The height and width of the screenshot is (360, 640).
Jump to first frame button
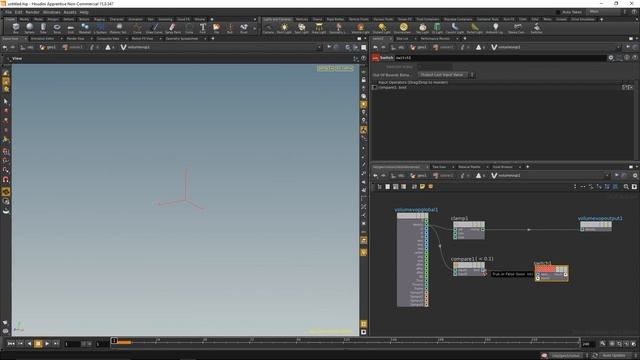click(x=11, y=344)
